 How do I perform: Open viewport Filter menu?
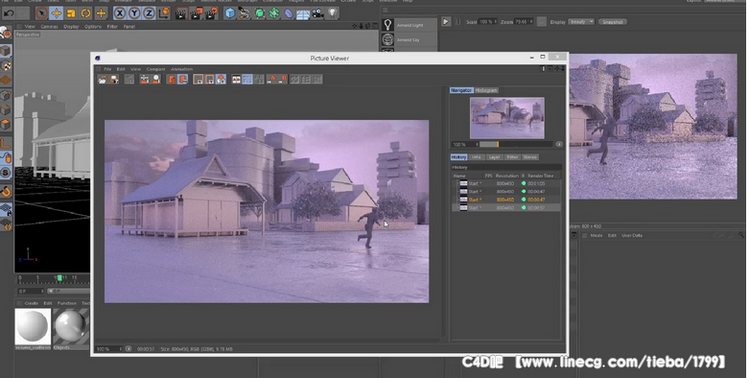coord(112,27)
